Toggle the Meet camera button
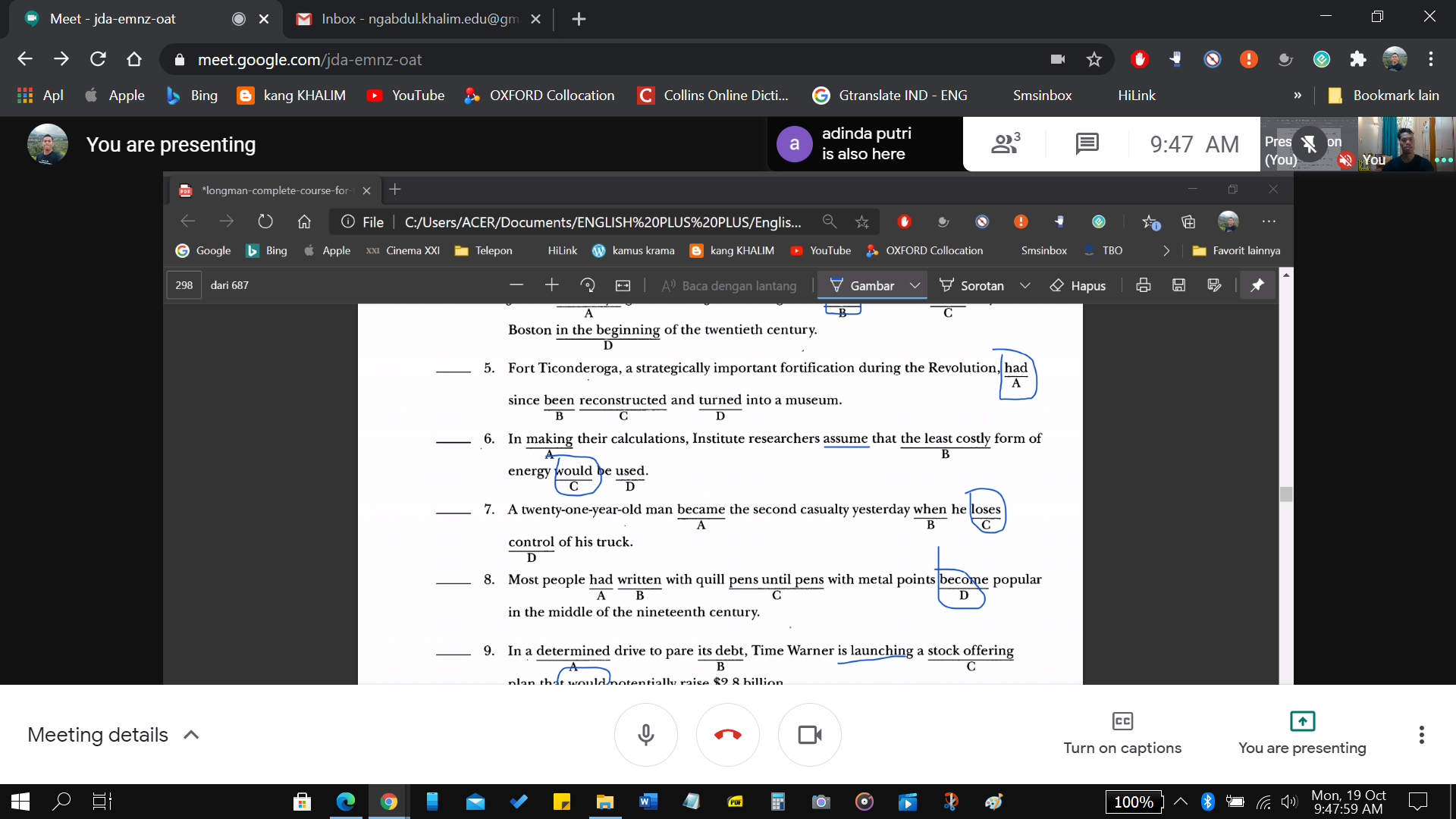Viewport: 1456px width, 819px height. point(809,734)
